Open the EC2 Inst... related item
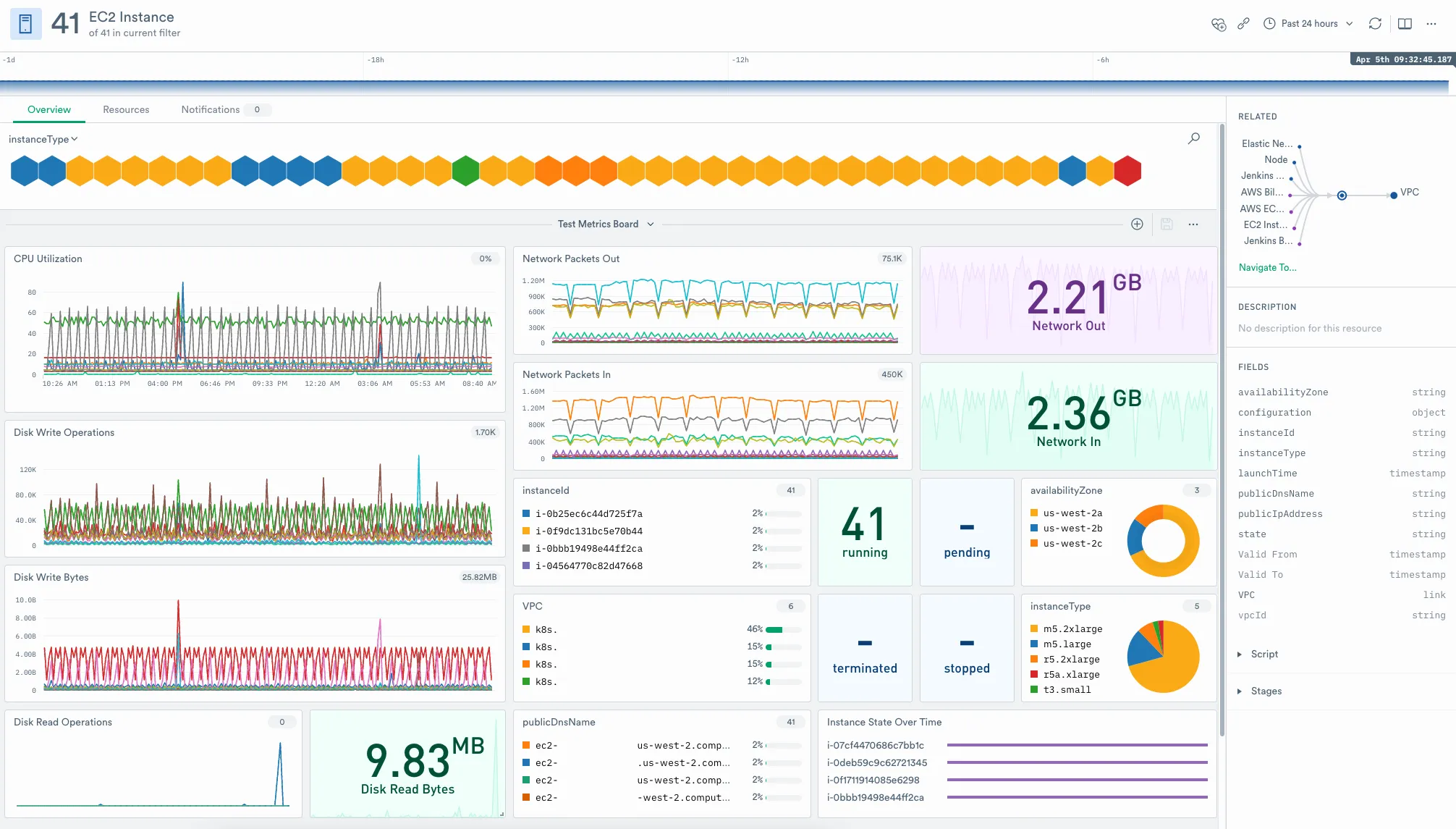The image size is (1456, 829). pos(1266,225)
